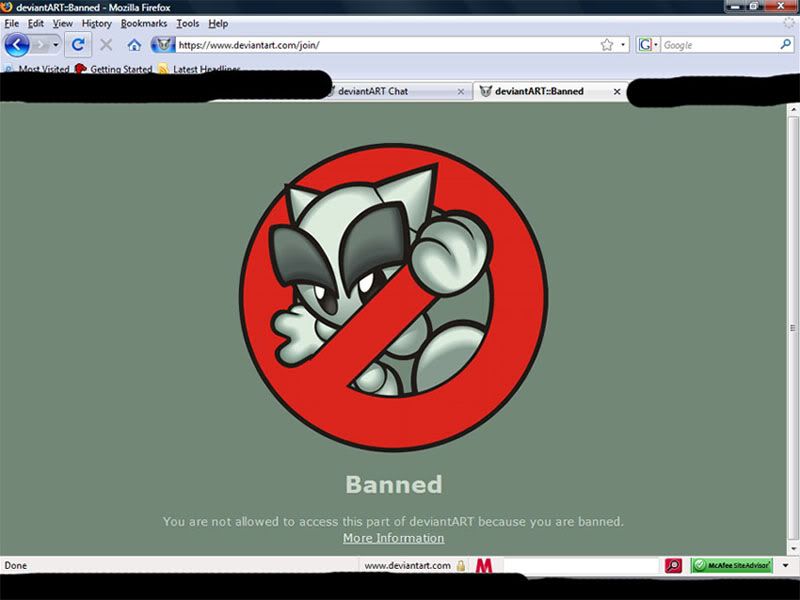Switch to the deviantART Chat tab
The height and width of the screenshot is (600, 800).
coord(396,91)
